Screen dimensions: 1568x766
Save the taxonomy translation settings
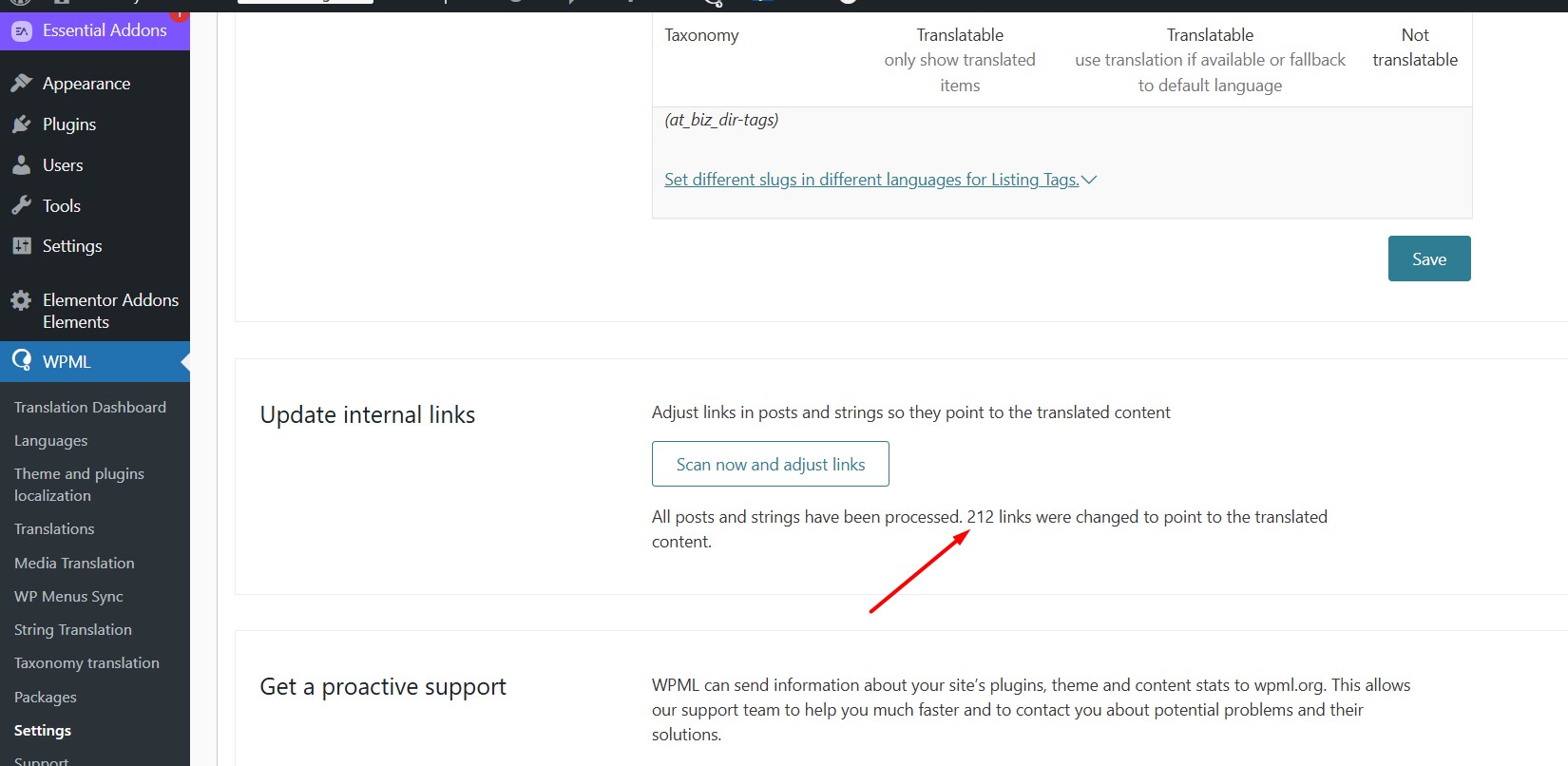click(x=1429, y=259)
